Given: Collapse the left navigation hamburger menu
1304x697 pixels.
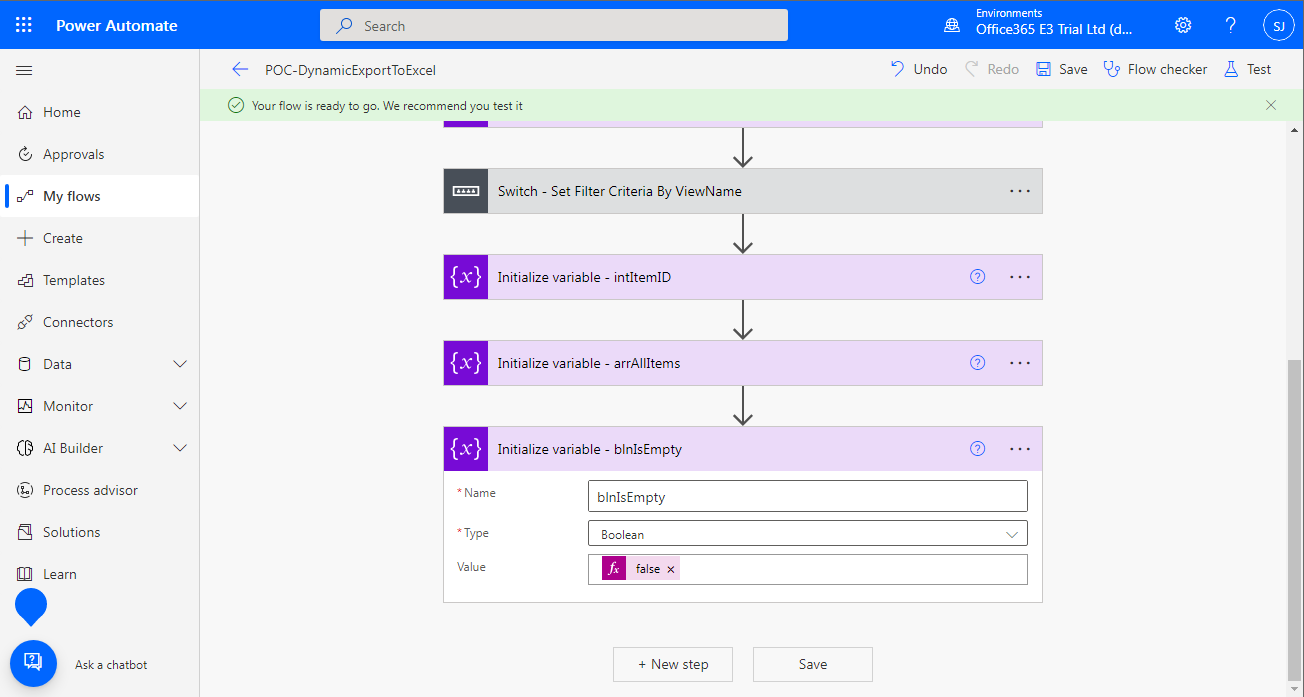Looking at the screenshot, I should click(x=25, y=70).
